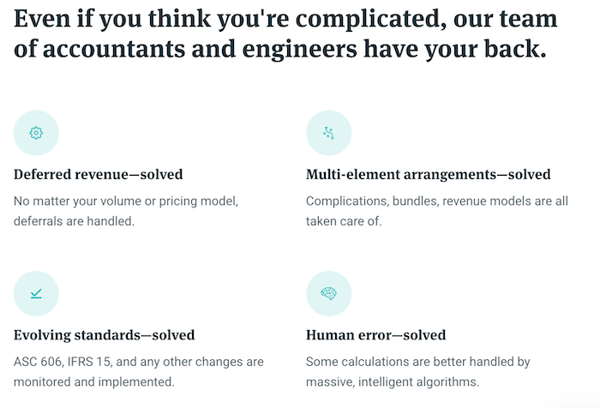This screenshot has height=408, width=600.
Task: Click the words "have your back" in headline
Action: (454, 50)
